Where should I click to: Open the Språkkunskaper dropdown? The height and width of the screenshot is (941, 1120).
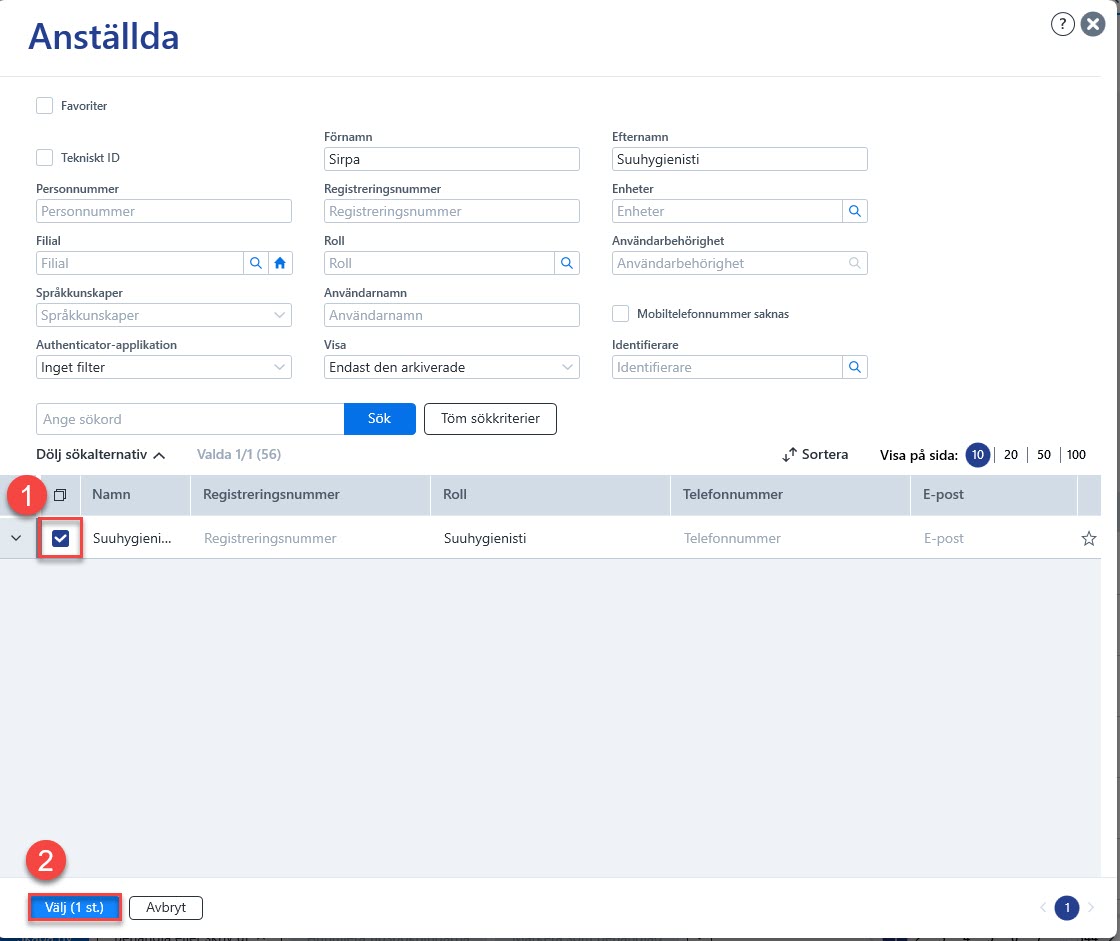[x=164, y=315]
